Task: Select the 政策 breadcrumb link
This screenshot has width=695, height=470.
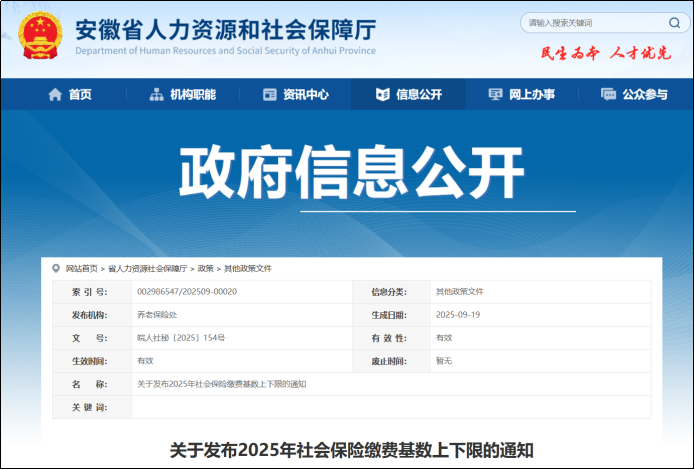Action: 206,269
